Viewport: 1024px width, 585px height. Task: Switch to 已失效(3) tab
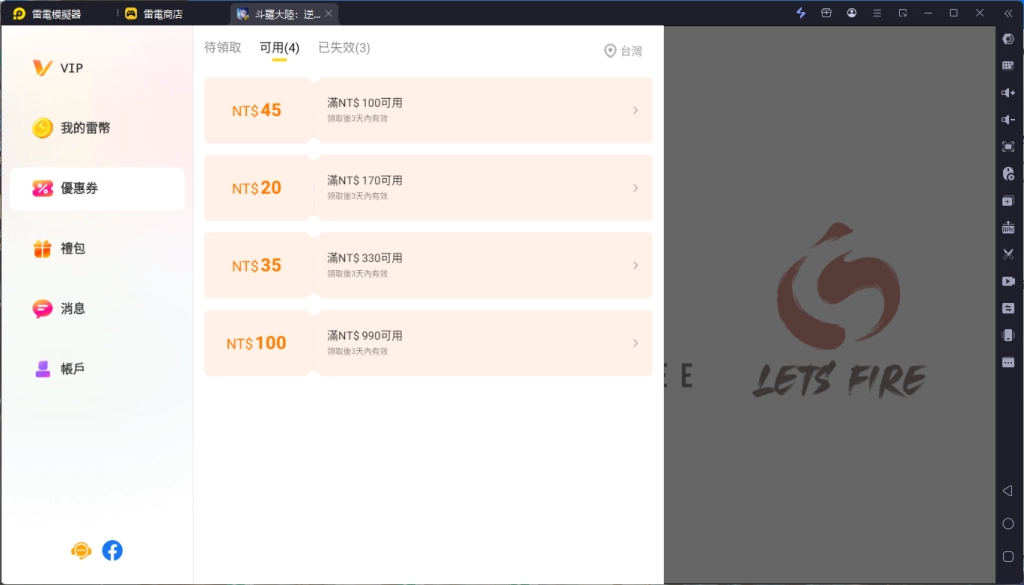click(344, 48)
